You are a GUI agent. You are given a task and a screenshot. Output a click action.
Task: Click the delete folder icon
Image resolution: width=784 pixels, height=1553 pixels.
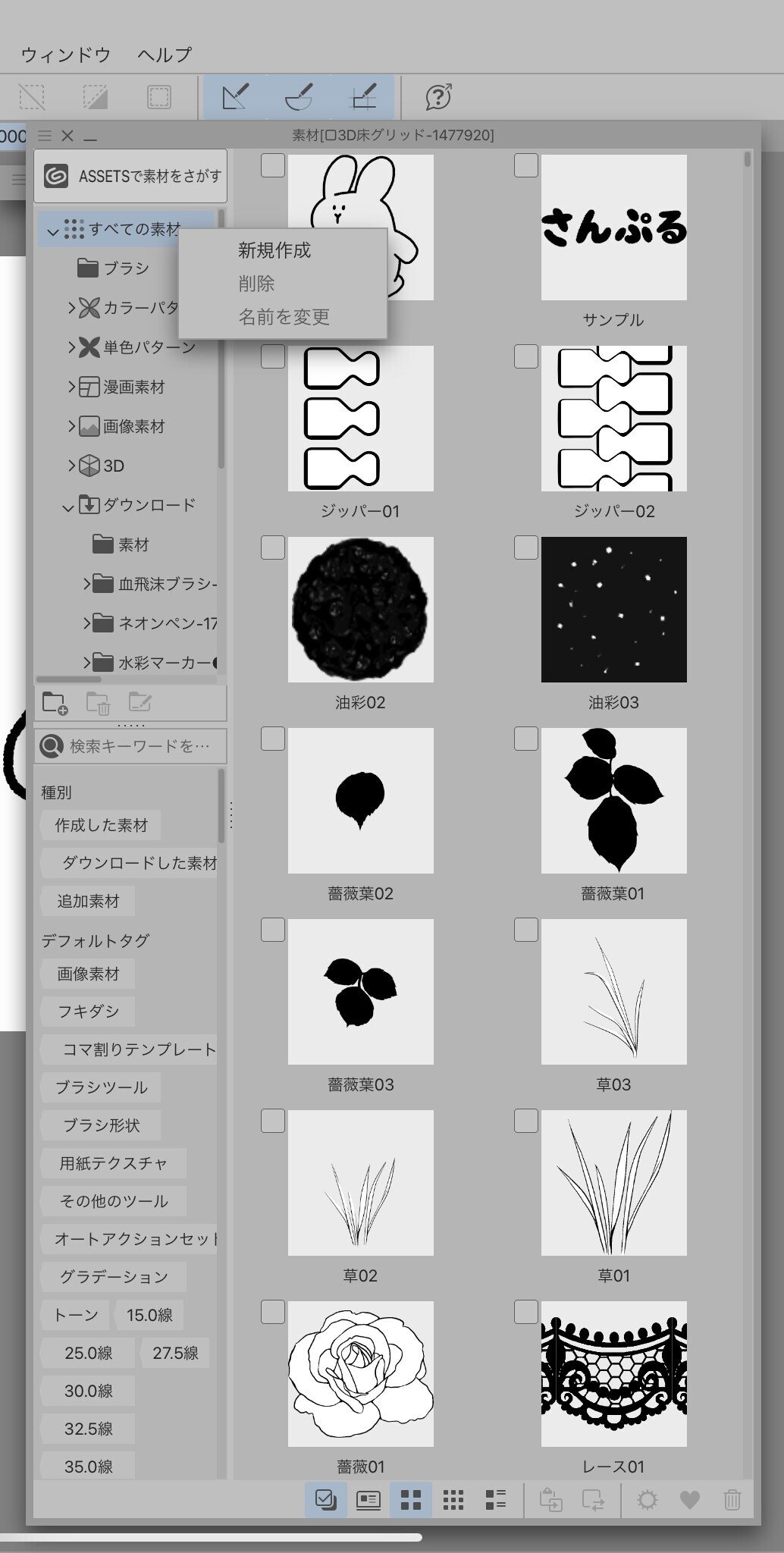pos(98,703)
